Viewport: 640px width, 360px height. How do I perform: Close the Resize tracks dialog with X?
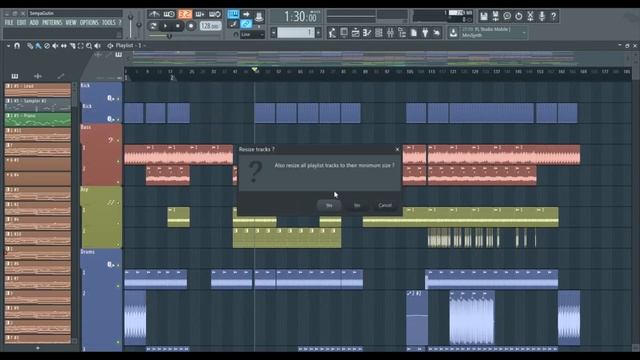pos(397,149)
